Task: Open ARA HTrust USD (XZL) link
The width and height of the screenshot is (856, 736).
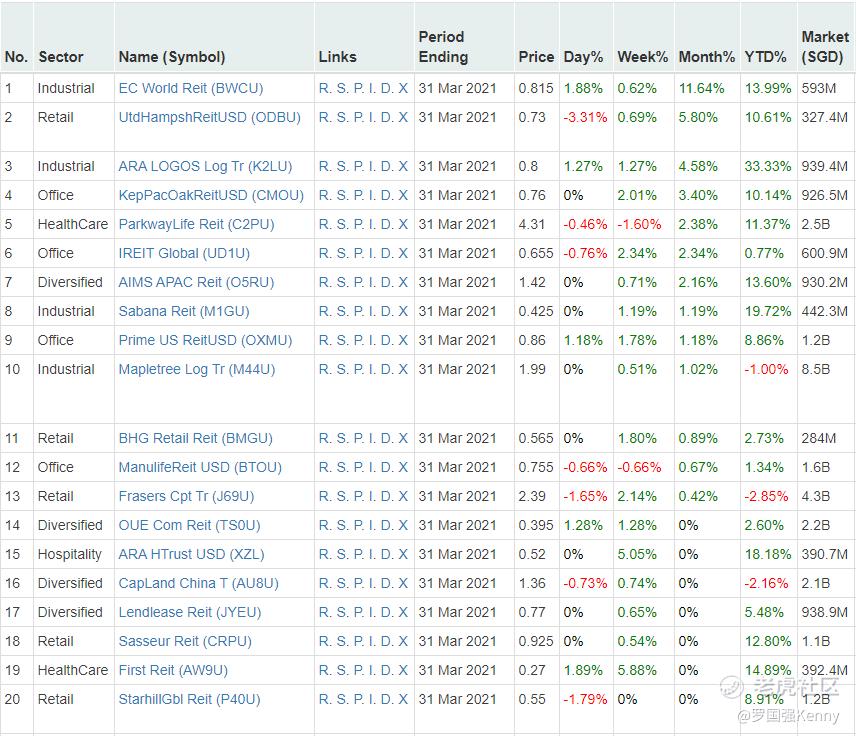Action: pyautogui.click(x=192, y=554)
